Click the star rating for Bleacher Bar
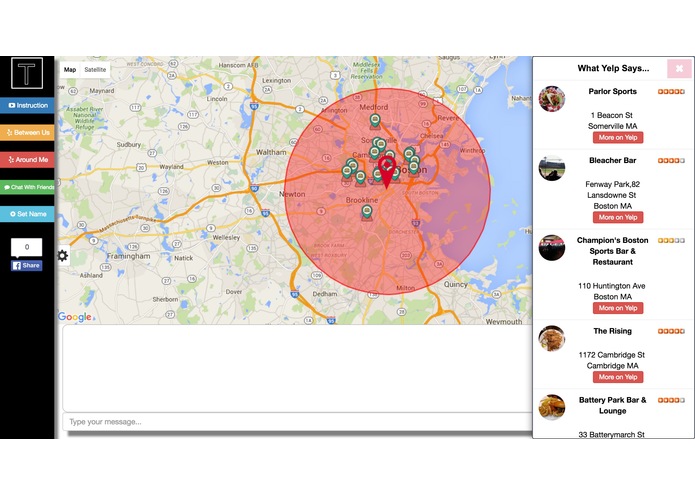695x494 pixels. coord(671,161)
